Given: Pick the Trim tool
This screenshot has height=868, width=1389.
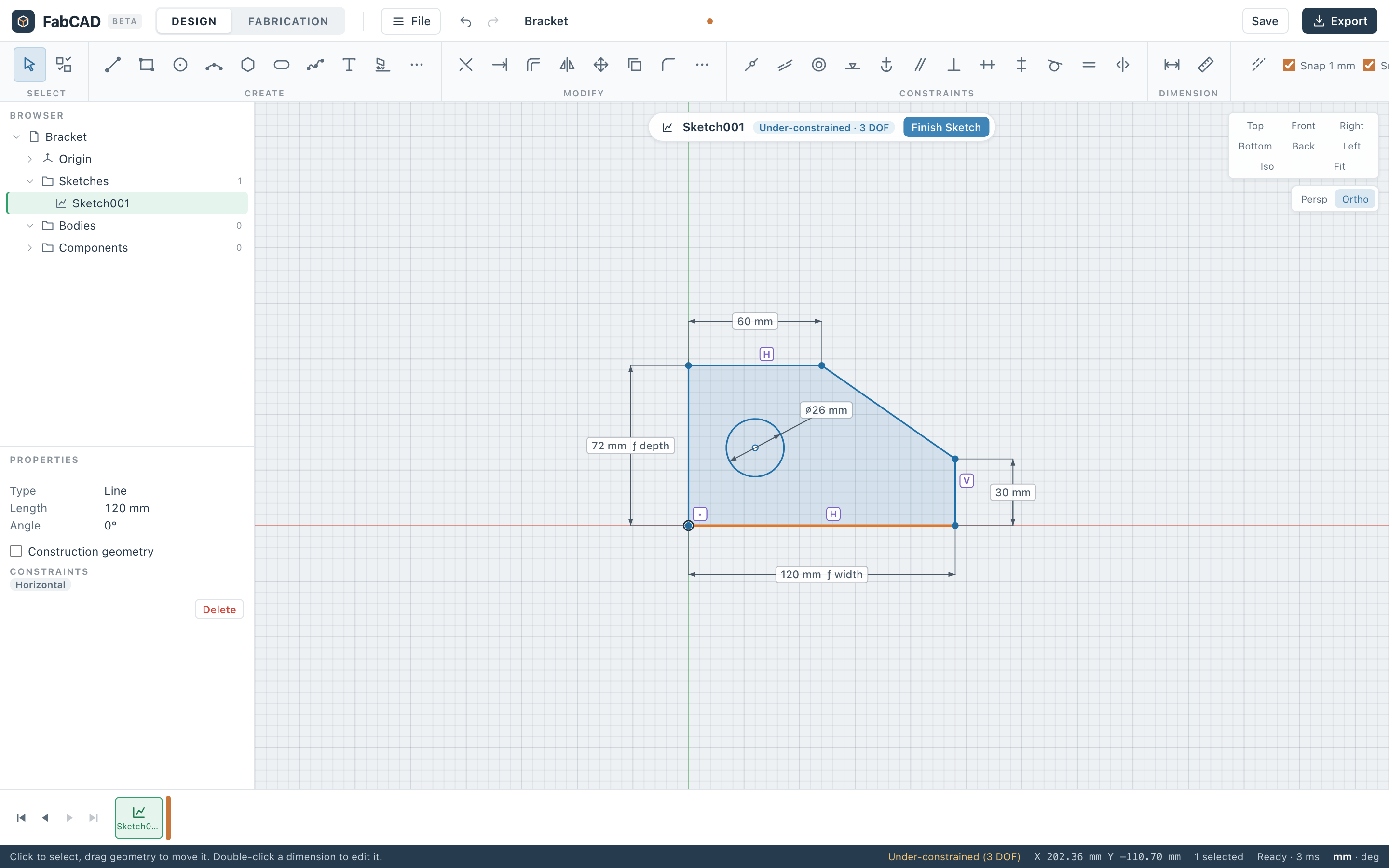Looking at the screenshot, I should click(466, 65).
